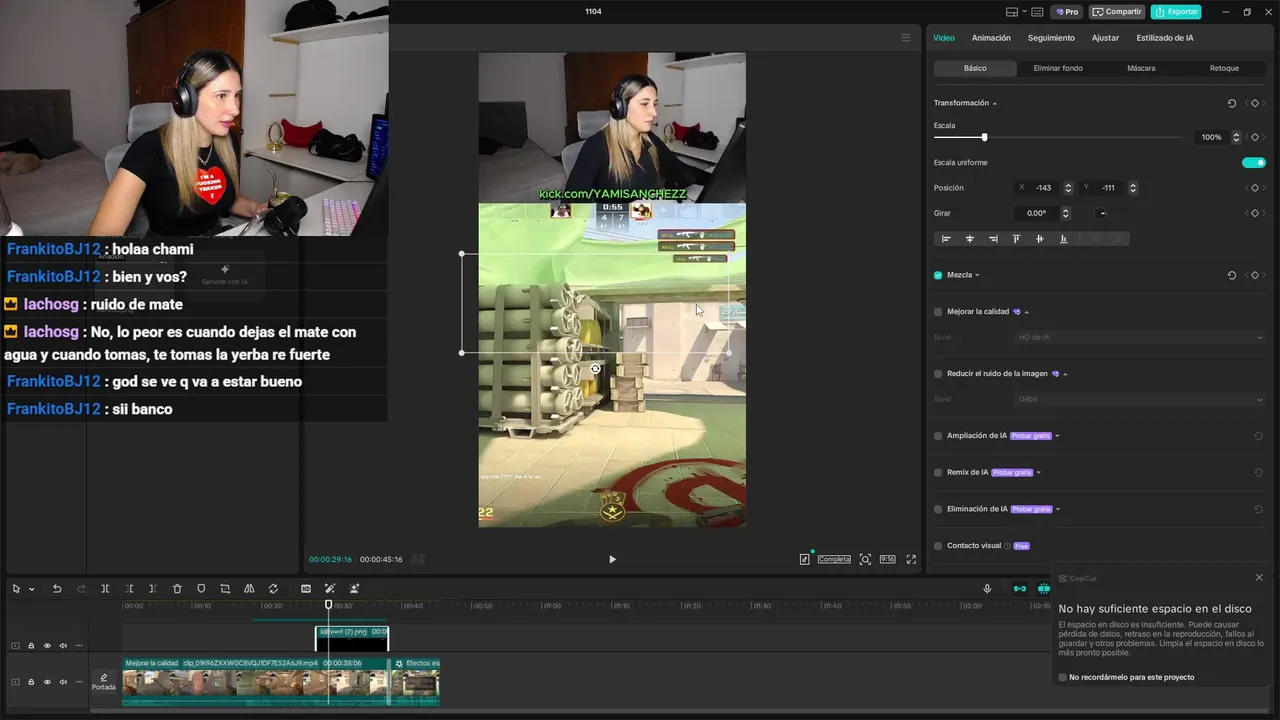Open the Estilizado de IA tab
Viewport: 1280px width, 720px height.
(x=1164, y=38)
